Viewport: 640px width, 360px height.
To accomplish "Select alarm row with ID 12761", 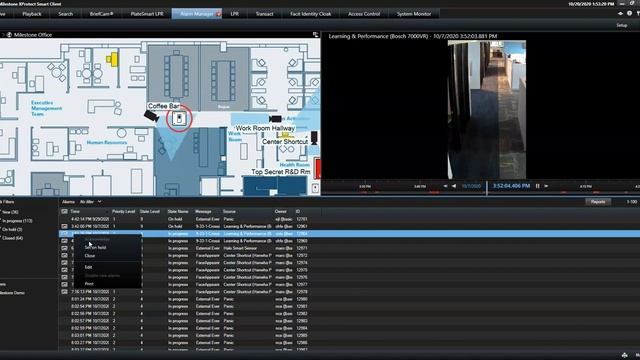I will point(349,219).
